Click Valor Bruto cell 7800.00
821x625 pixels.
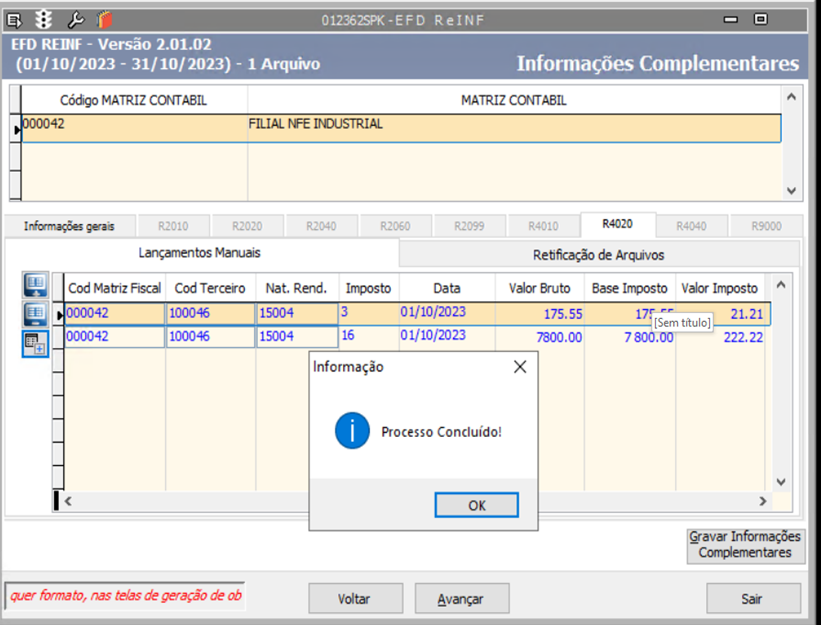[x=539, y=337]
